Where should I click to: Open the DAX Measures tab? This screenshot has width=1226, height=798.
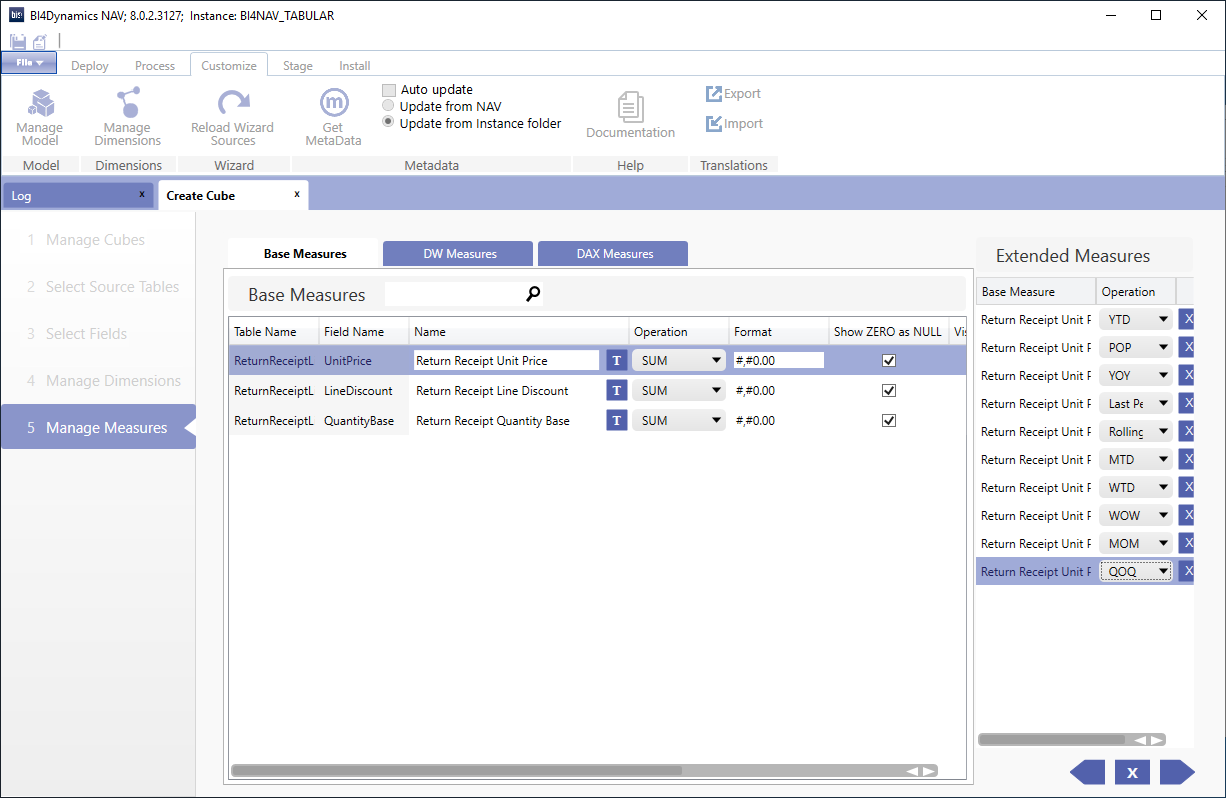pyautogui.click(x=613, y=254)
